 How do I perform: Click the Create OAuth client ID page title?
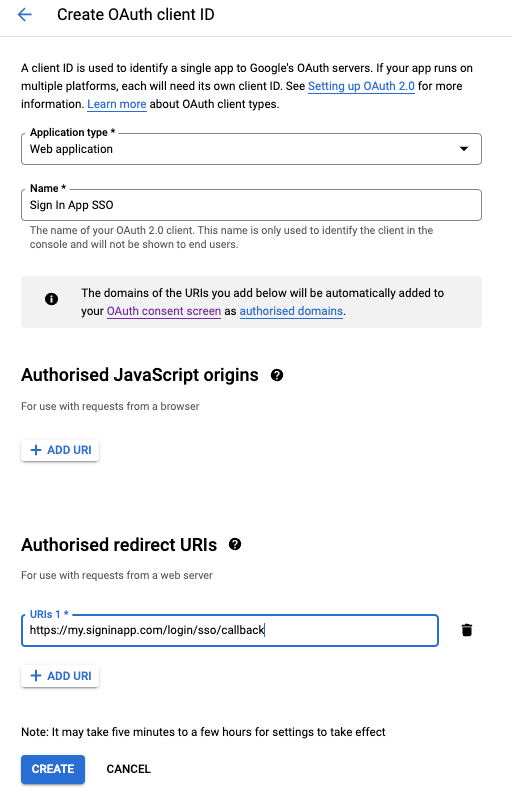(x=136, y=14)
